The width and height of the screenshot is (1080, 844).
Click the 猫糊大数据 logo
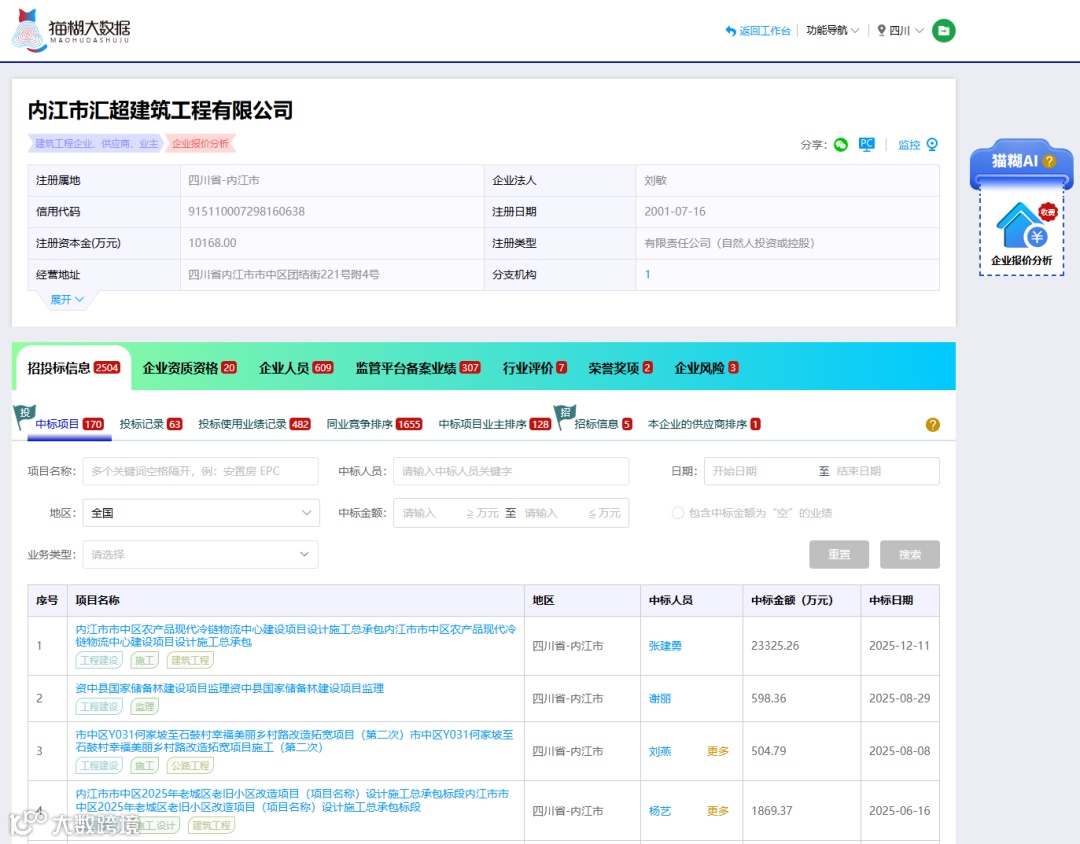pyautogui.click(x=72, y=30)
